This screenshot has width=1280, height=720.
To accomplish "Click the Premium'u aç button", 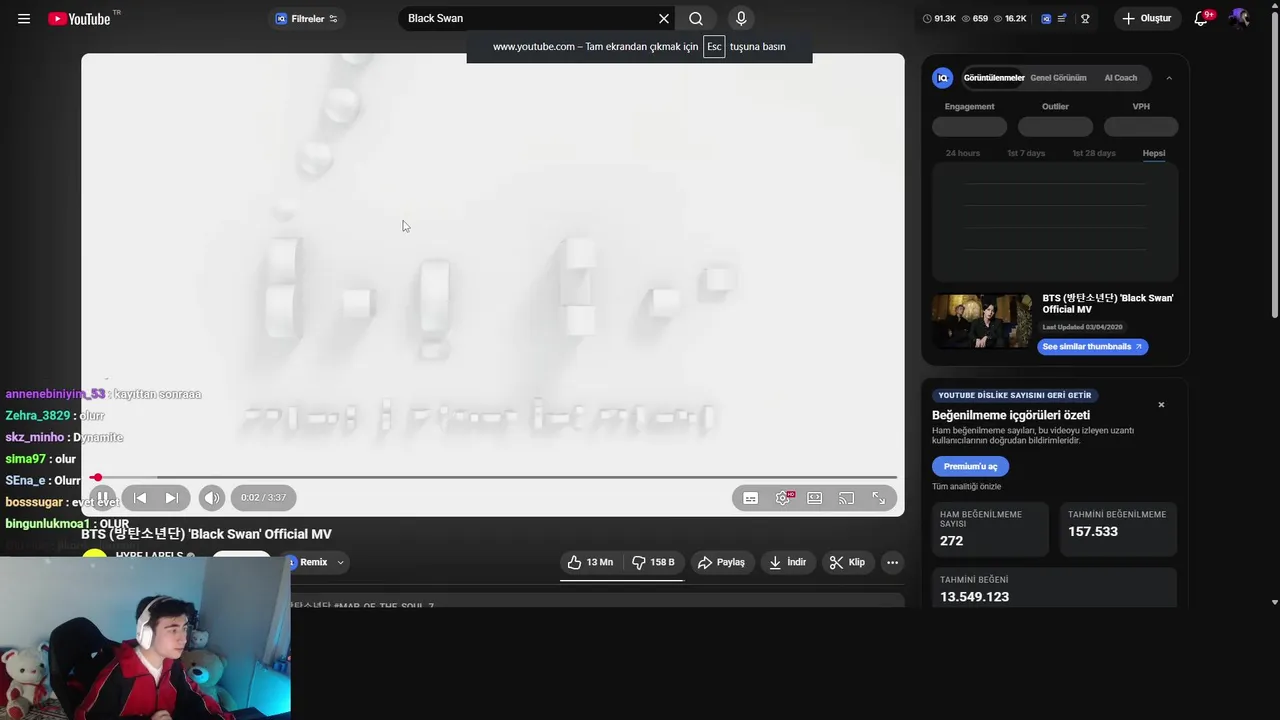I will pyautogui.click(x=970, y=466).
